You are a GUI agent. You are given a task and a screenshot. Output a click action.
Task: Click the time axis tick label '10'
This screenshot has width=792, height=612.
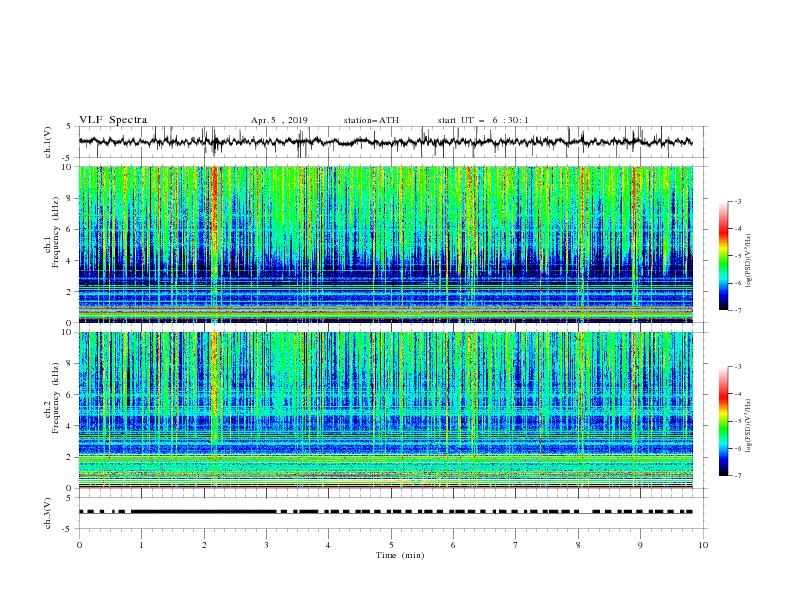tap(703, 545)
